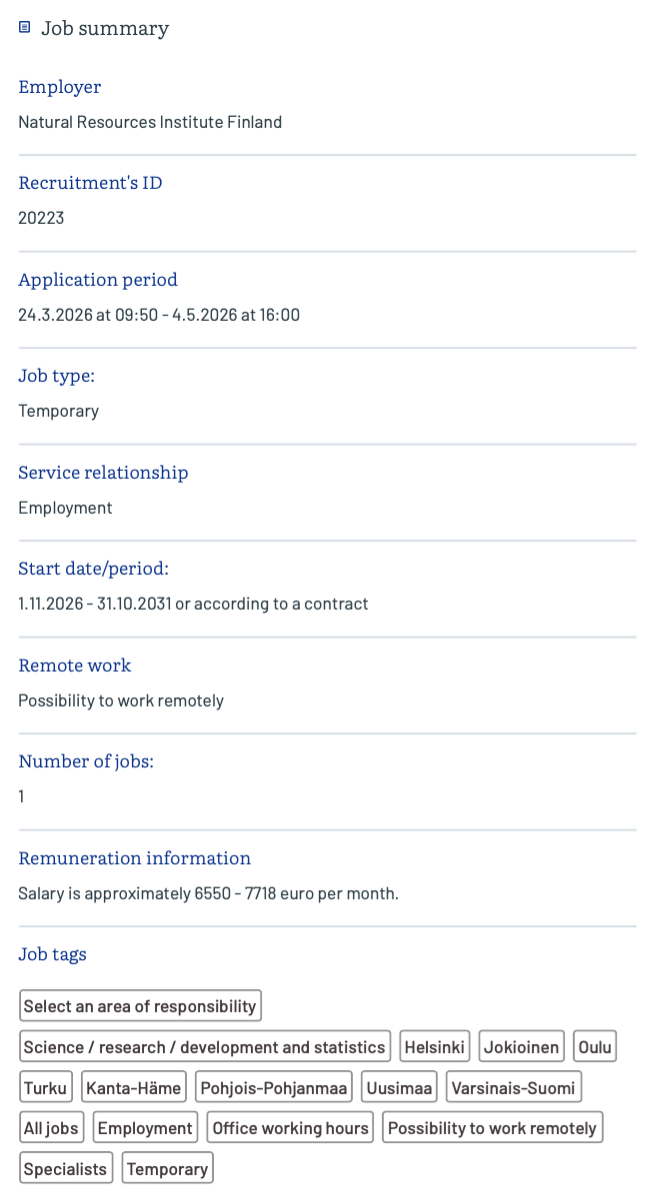650x1202 pixels.
Task: Select the Oulu job tag
Action: pyautogui.click(x=595, y=1047)
